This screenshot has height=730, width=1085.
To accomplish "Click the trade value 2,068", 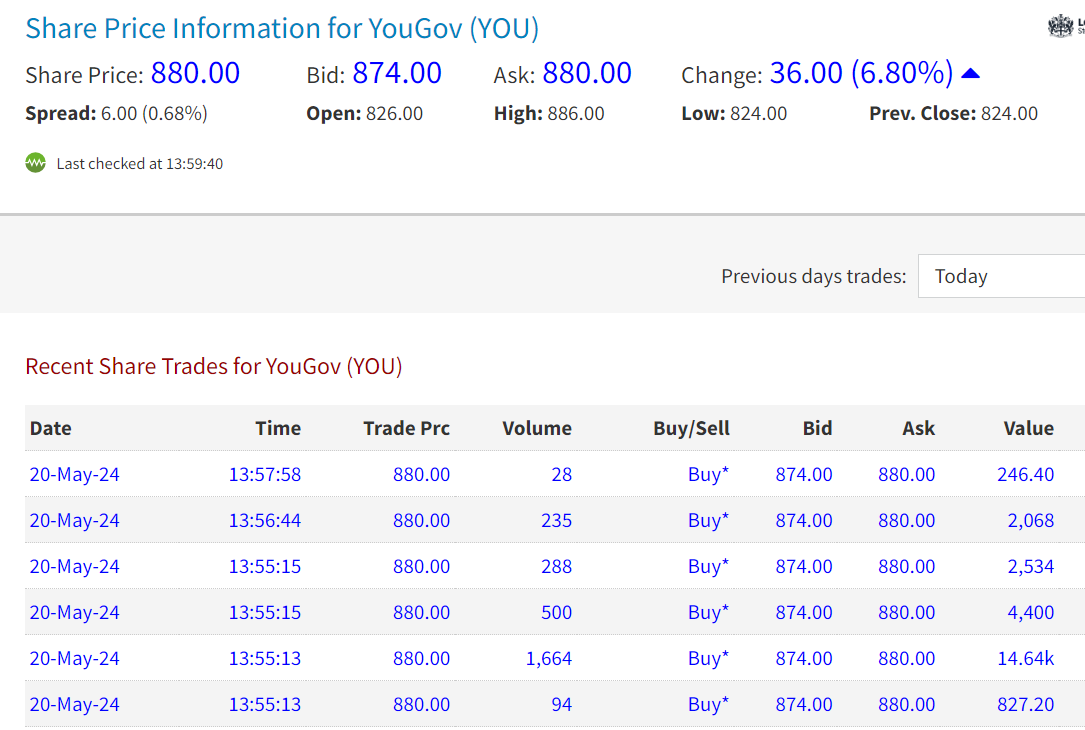I will [x=1031, y=520].
